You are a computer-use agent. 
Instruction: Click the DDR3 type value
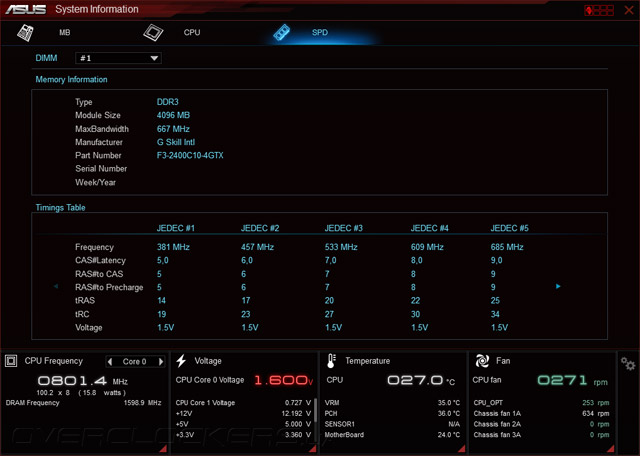pos(167,102)
